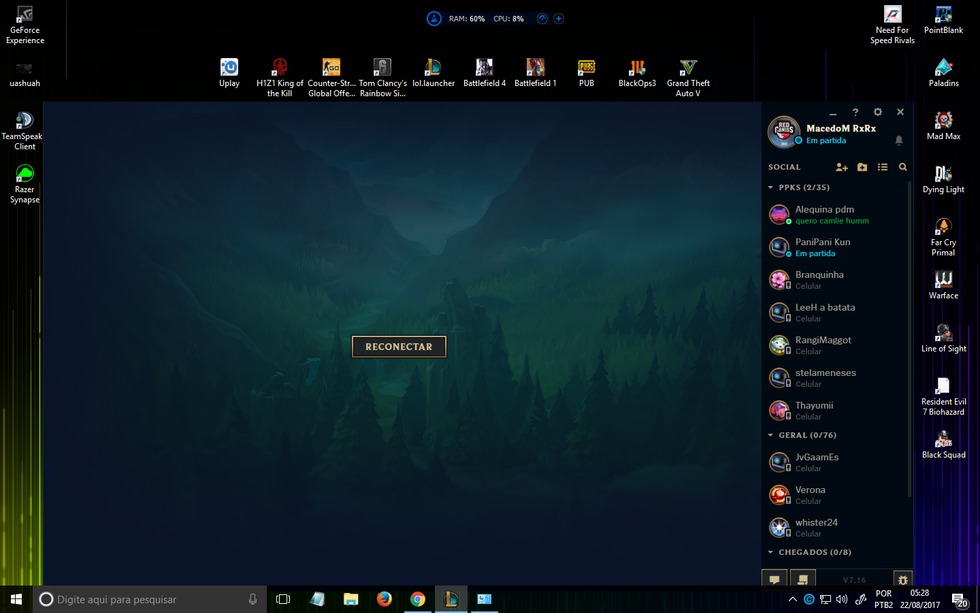The image size is (980, 613).
Task: Open client settings gear icon
Action: [x=878, y=112]
